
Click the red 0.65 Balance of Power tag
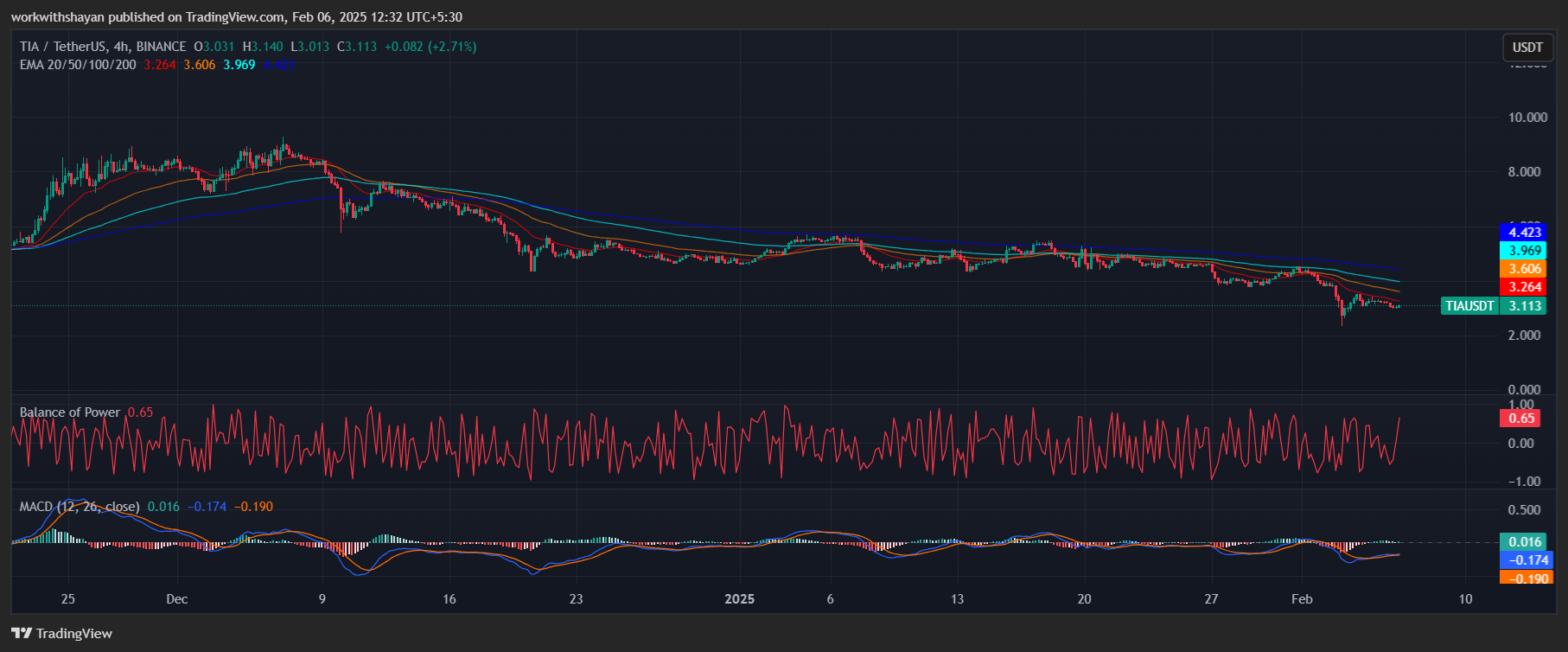point(1521,419)
